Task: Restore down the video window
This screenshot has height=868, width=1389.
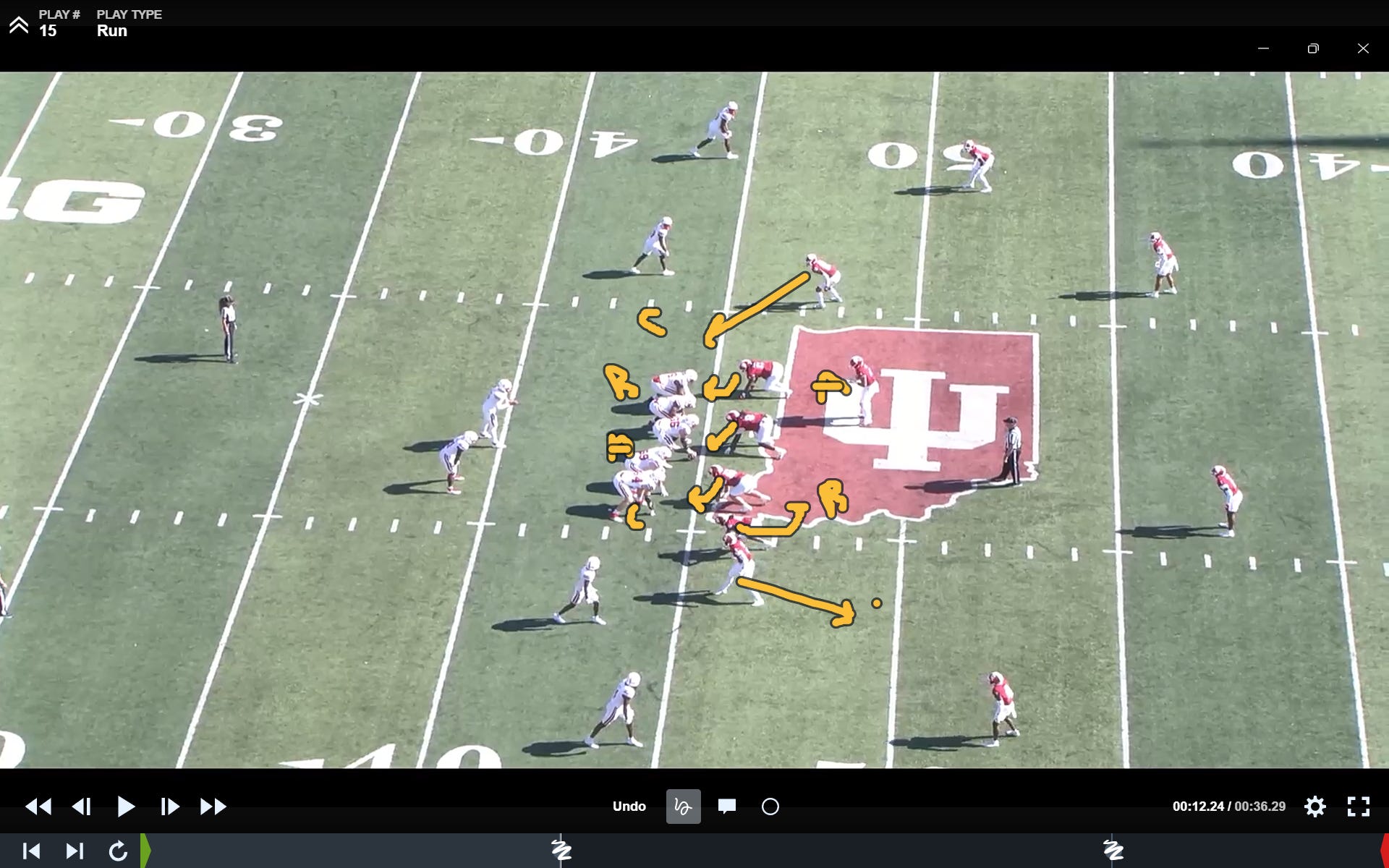Action: [x=1313, y=48]
